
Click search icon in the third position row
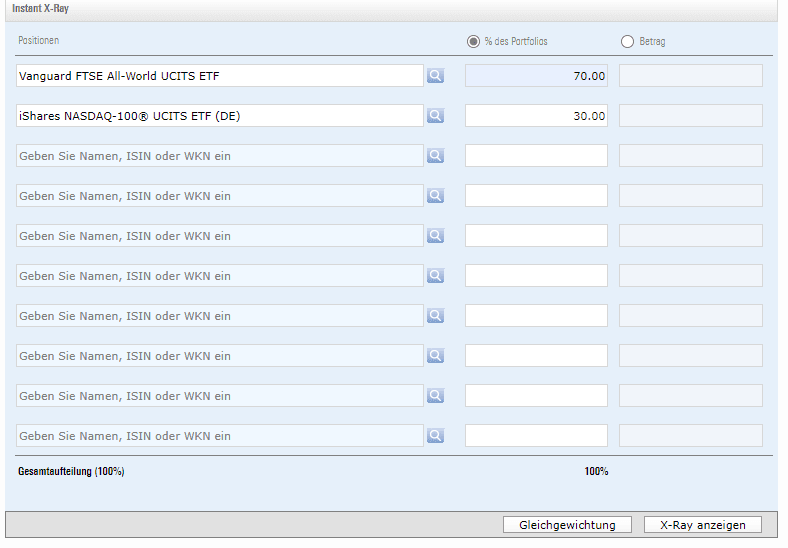coord(435,156)
